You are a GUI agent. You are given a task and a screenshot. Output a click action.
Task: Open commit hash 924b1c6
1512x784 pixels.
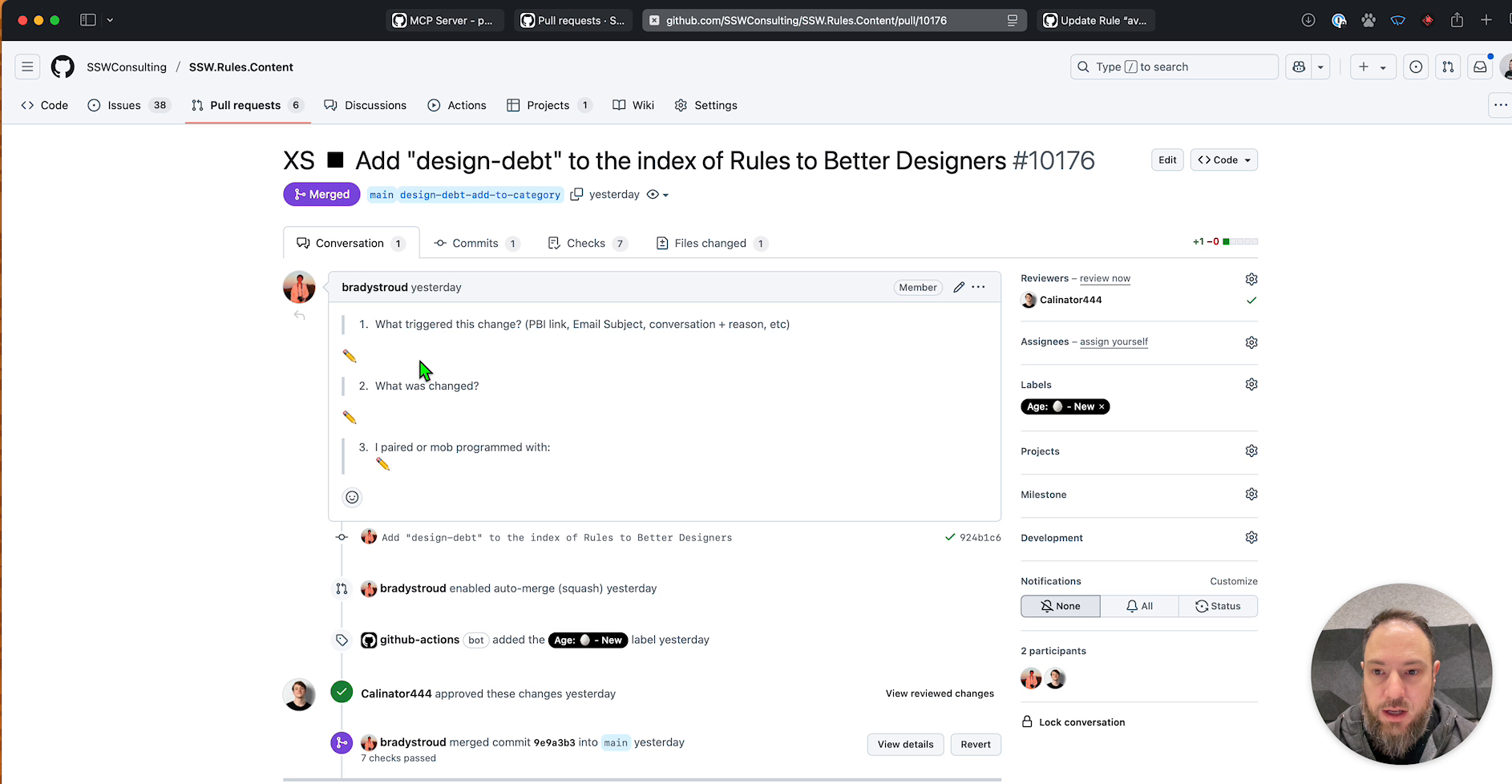(980, 537)
